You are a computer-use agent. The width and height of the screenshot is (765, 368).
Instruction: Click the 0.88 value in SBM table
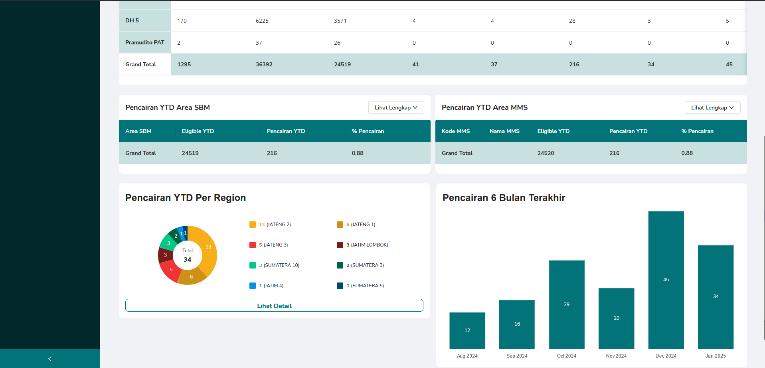(x=357, y=153)
